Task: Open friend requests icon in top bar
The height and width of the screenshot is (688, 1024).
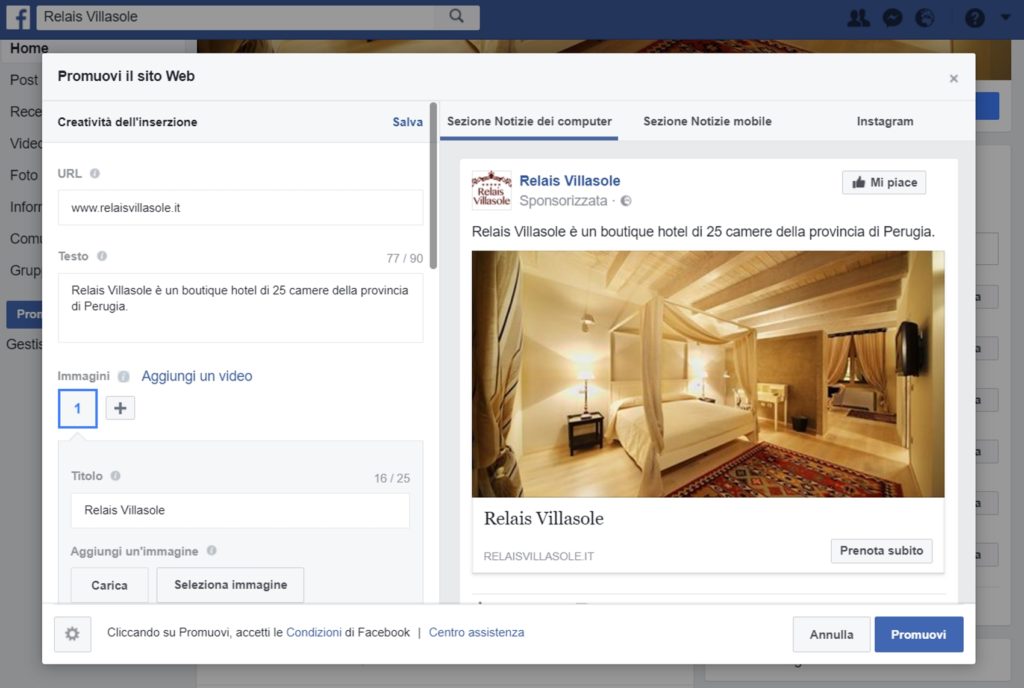Action: point(858,17)
